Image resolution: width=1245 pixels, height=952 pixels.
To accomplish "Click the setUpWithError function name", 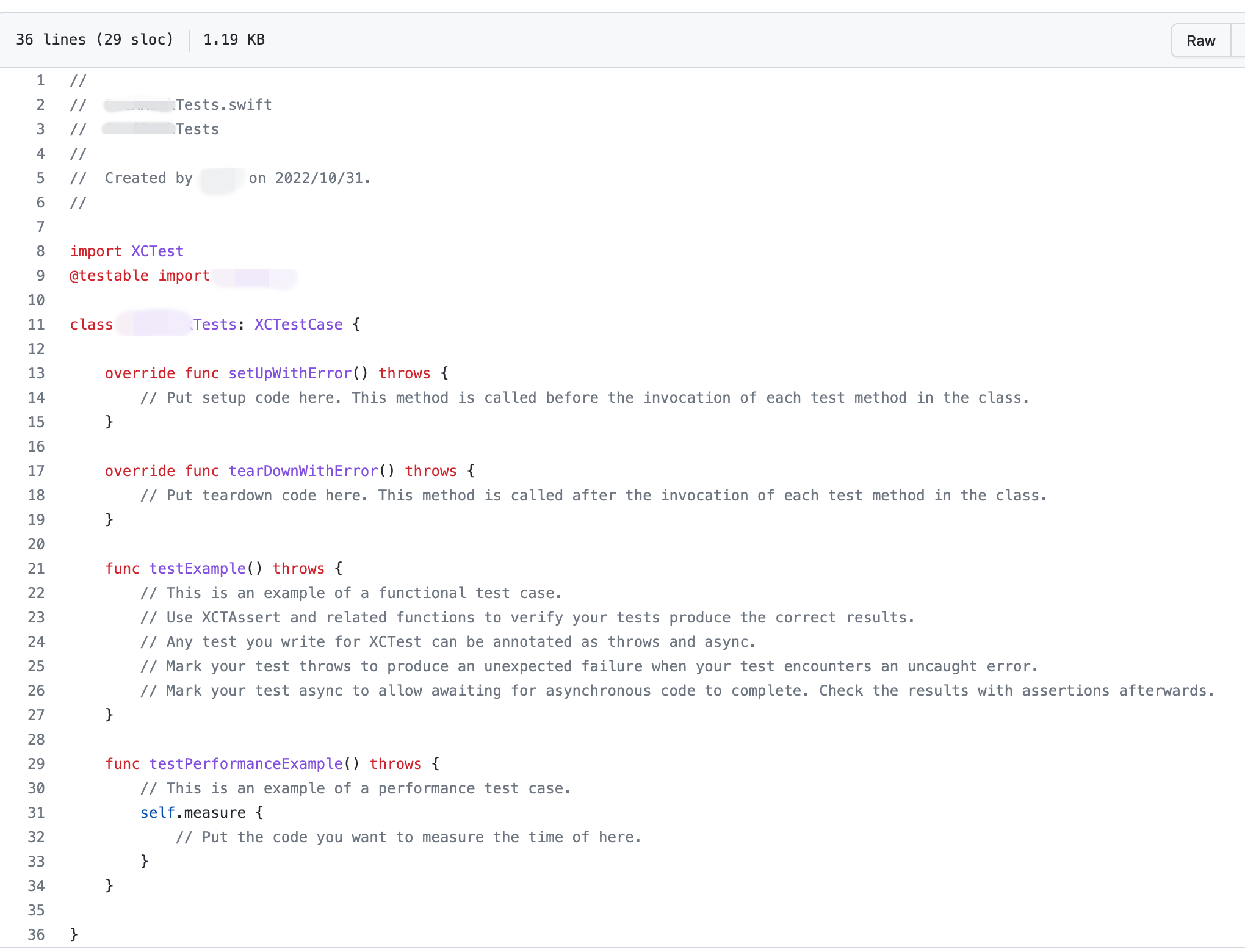I will coord(290,373).
